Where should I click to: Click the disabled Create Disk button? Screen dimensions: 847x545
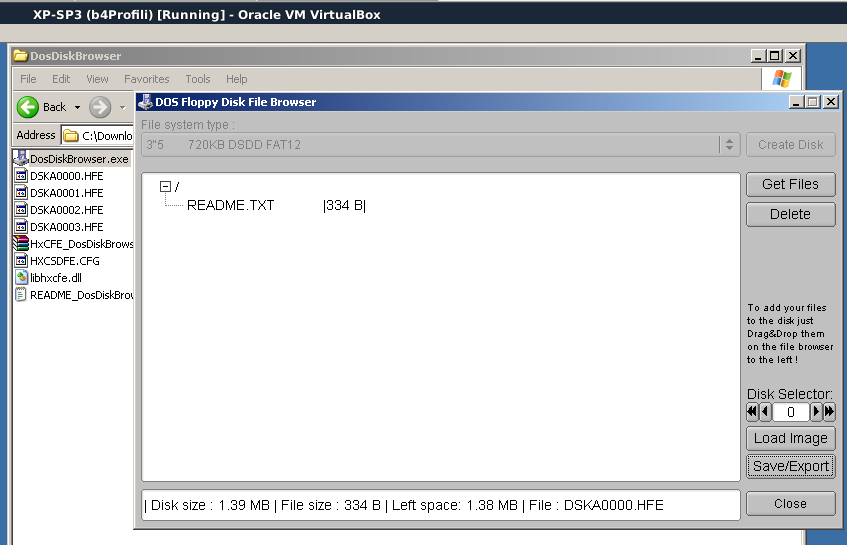pos(791,145)
